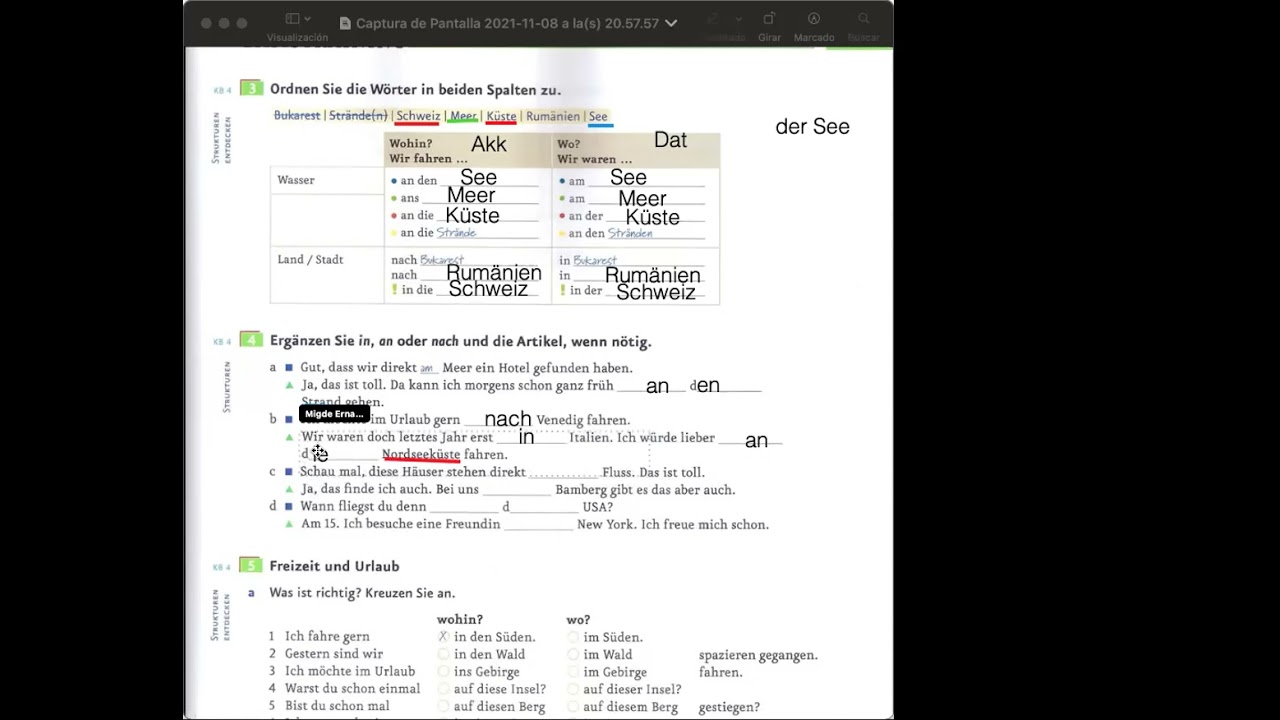The height and width of the screenshot is (720, 1280).
Task: Show the Marcado markup toolbar
Action: click(x=814, y=19)
